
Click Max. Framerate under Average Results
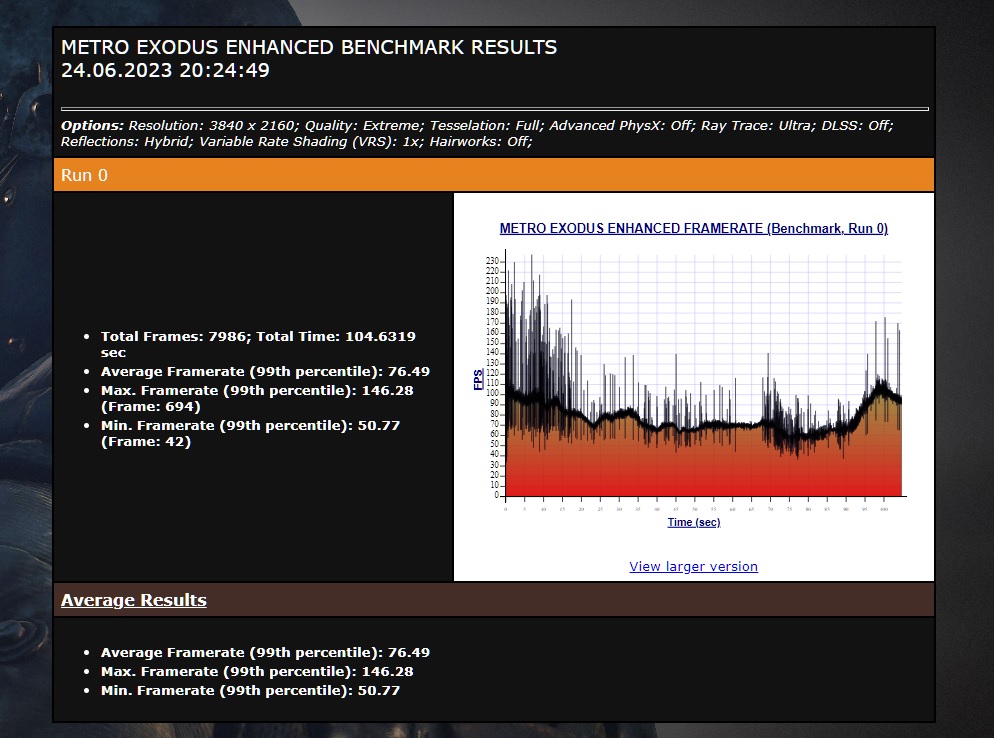pos(257,671)
